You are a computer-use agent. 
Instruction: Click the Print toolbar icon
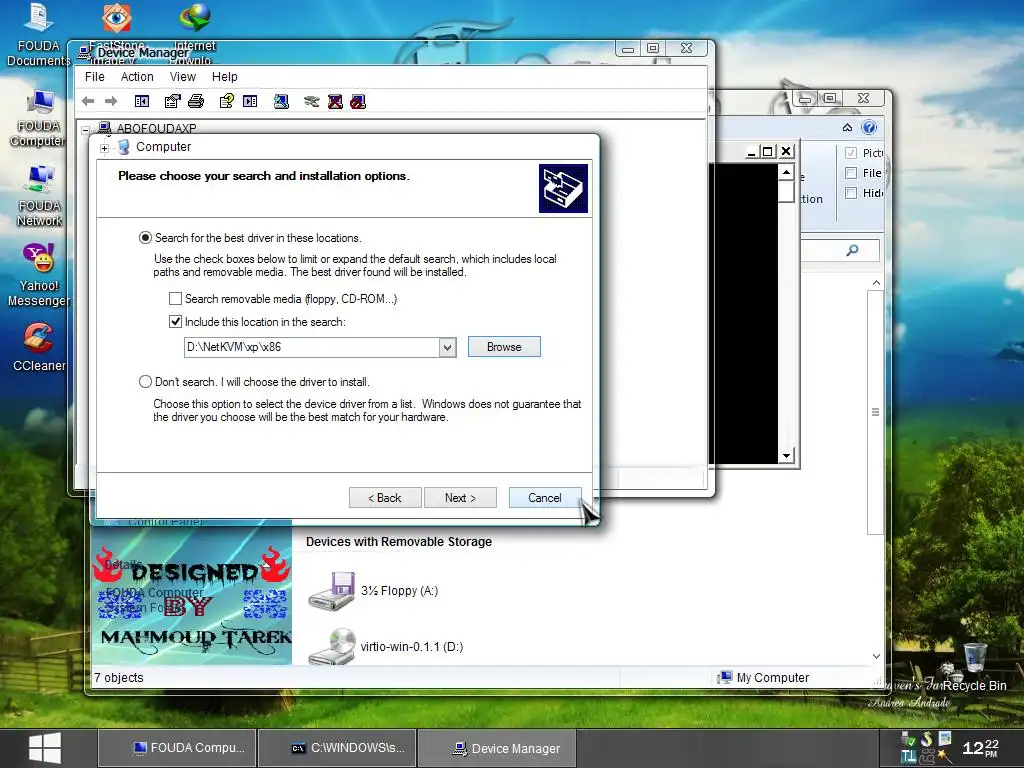click(x=196, y=101)
